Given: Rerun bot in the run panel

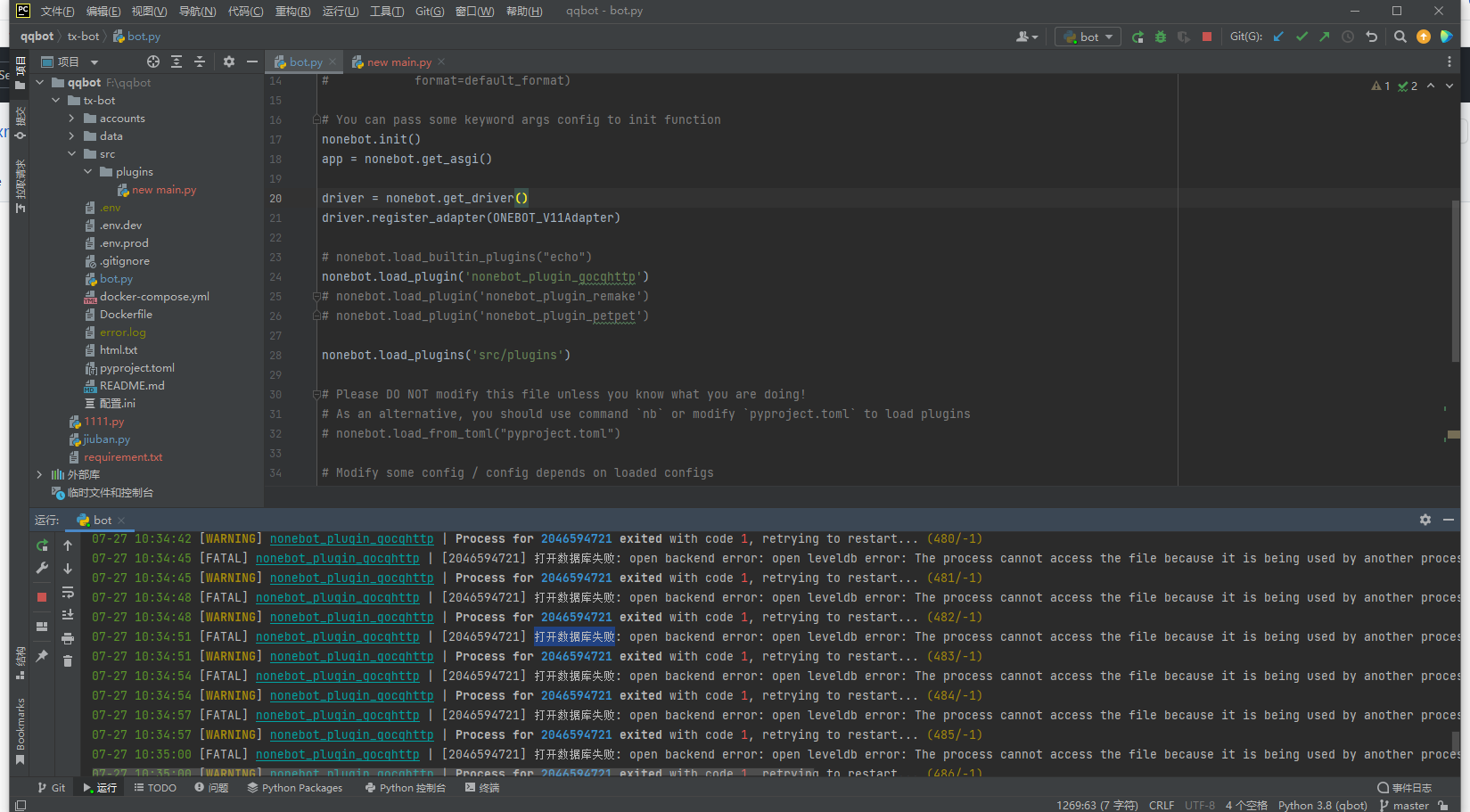Looking at the screenshot, I should [x=42, y=545].
